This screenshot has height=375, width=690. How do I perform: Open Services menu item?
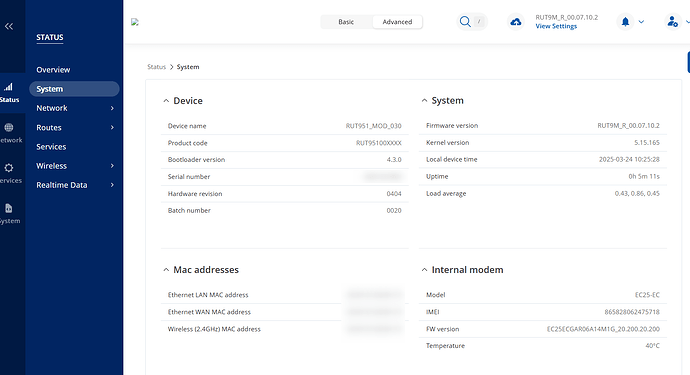tap(51, 147)
